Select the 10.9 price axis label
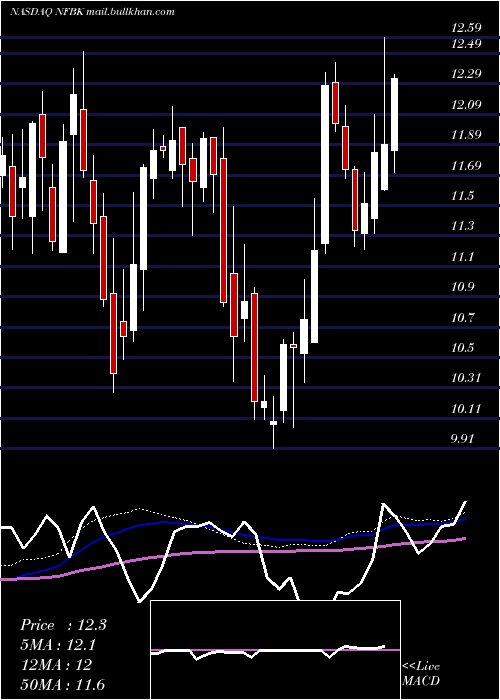The width and height of the screenshot is (500, 700). click(x=462, y=287)
